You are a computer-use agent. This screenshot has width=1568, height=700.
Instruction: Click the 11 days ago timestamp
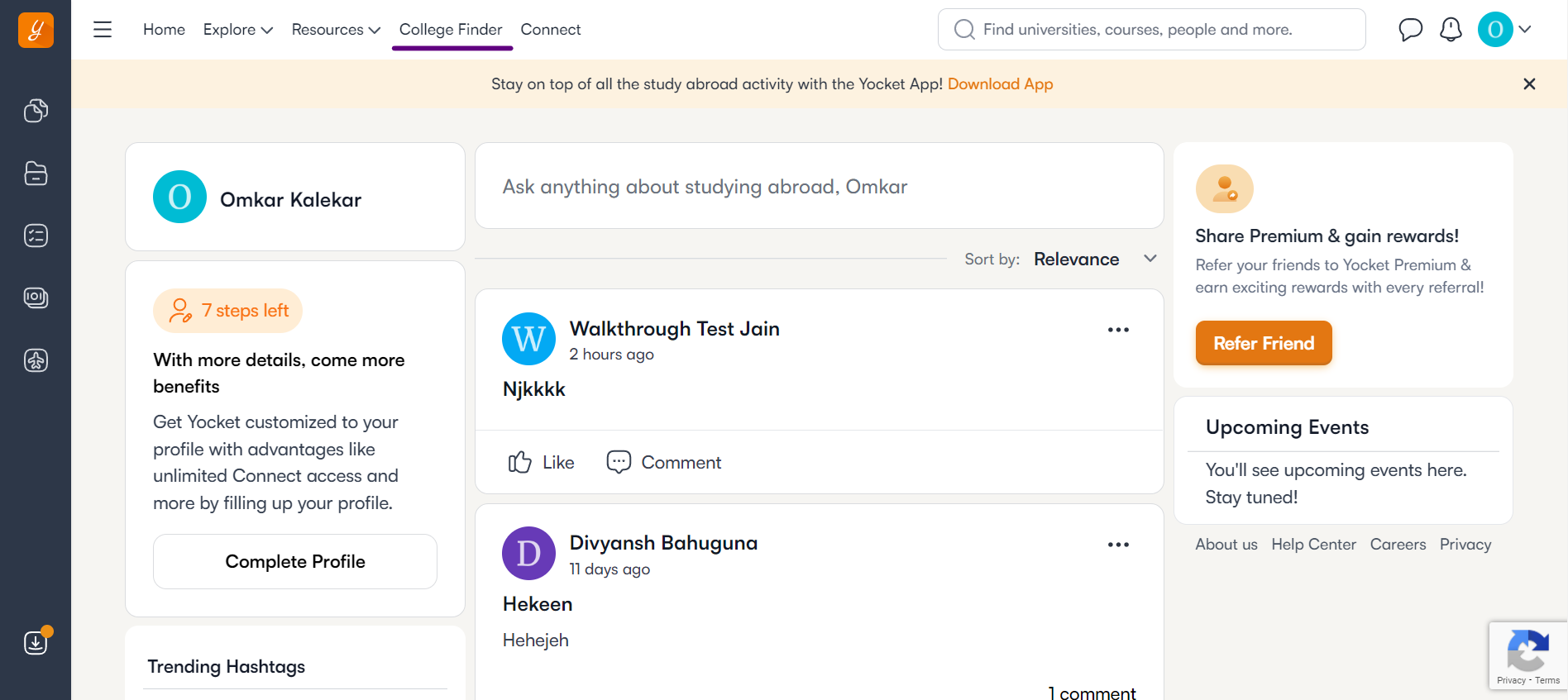click(610, 569)
